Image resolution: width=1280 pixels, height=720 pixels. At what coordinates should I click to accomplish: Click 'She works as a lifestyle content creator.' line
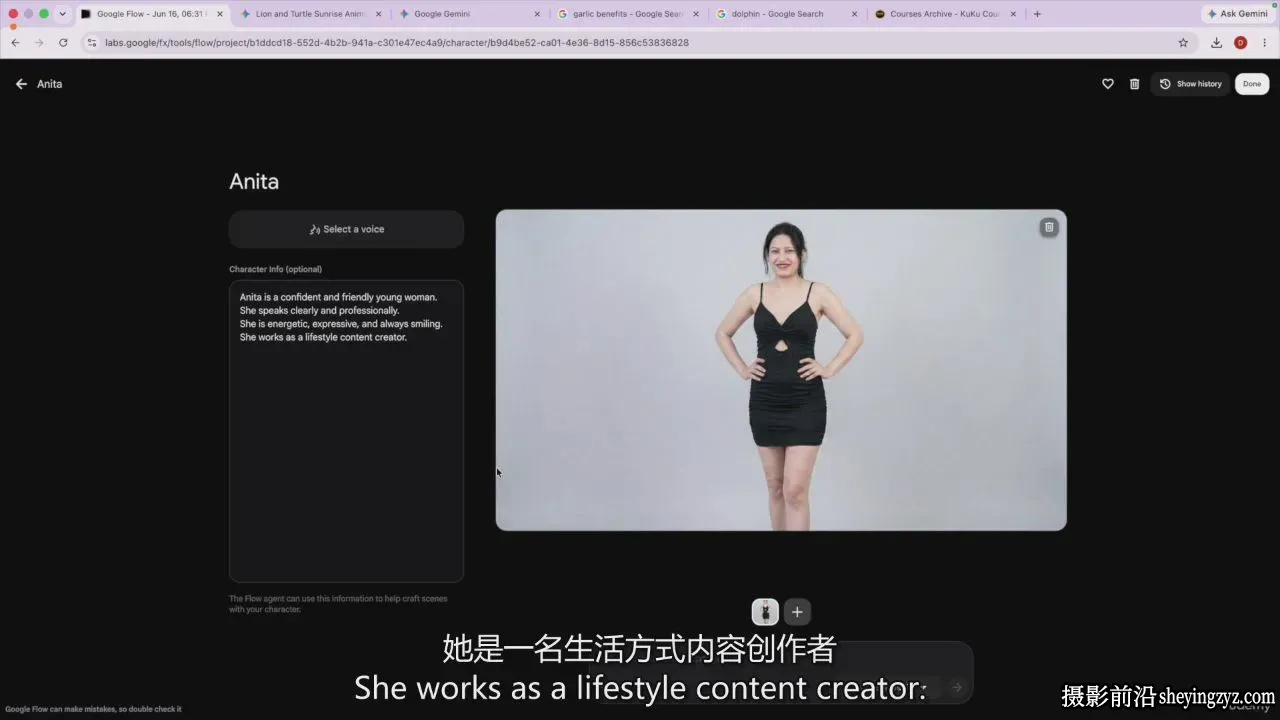point(323,337)
